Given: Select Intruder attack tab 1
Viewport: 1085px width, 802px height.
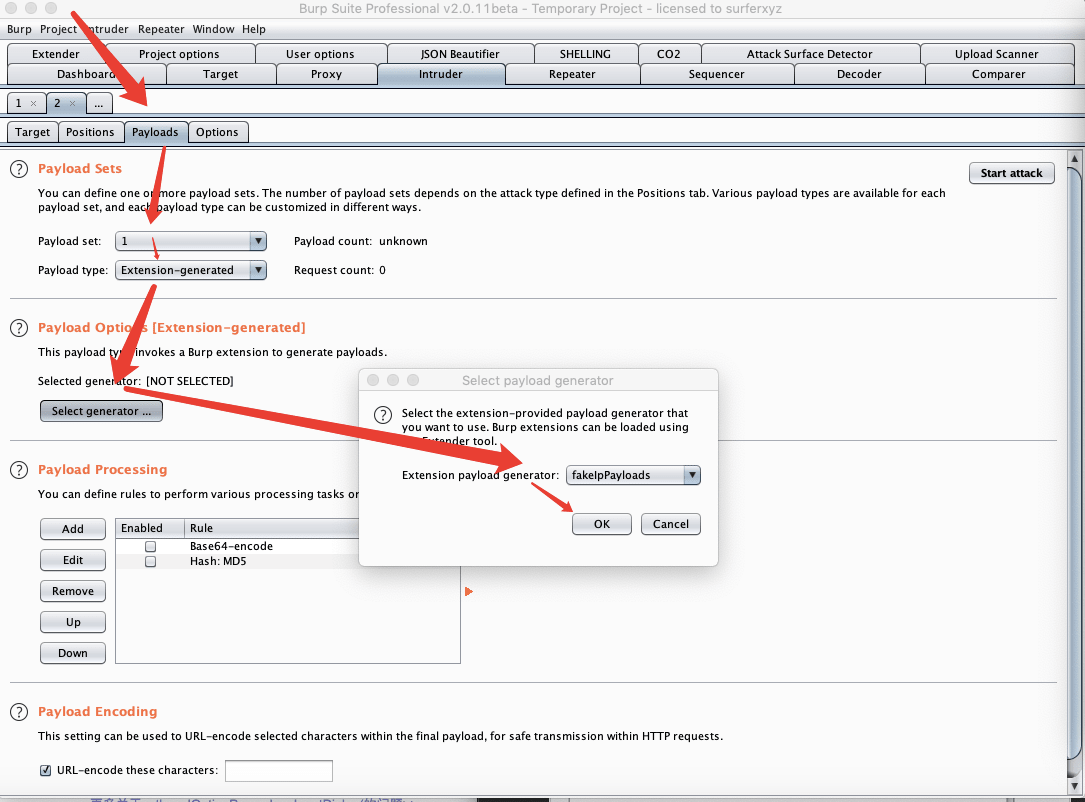Looking at the screenshot, I should [19, 103].
